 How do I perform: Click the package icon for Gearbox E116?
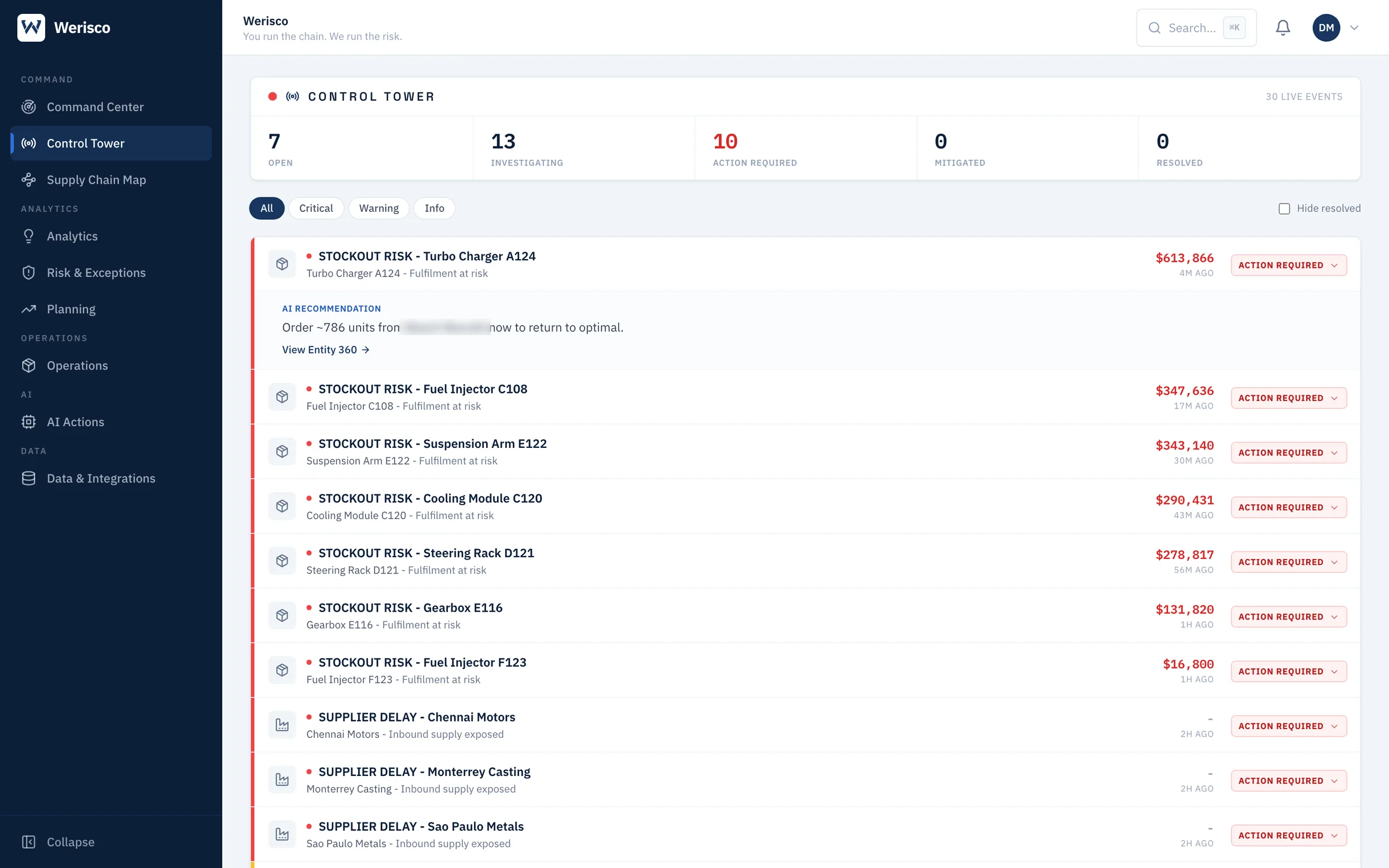282,615
